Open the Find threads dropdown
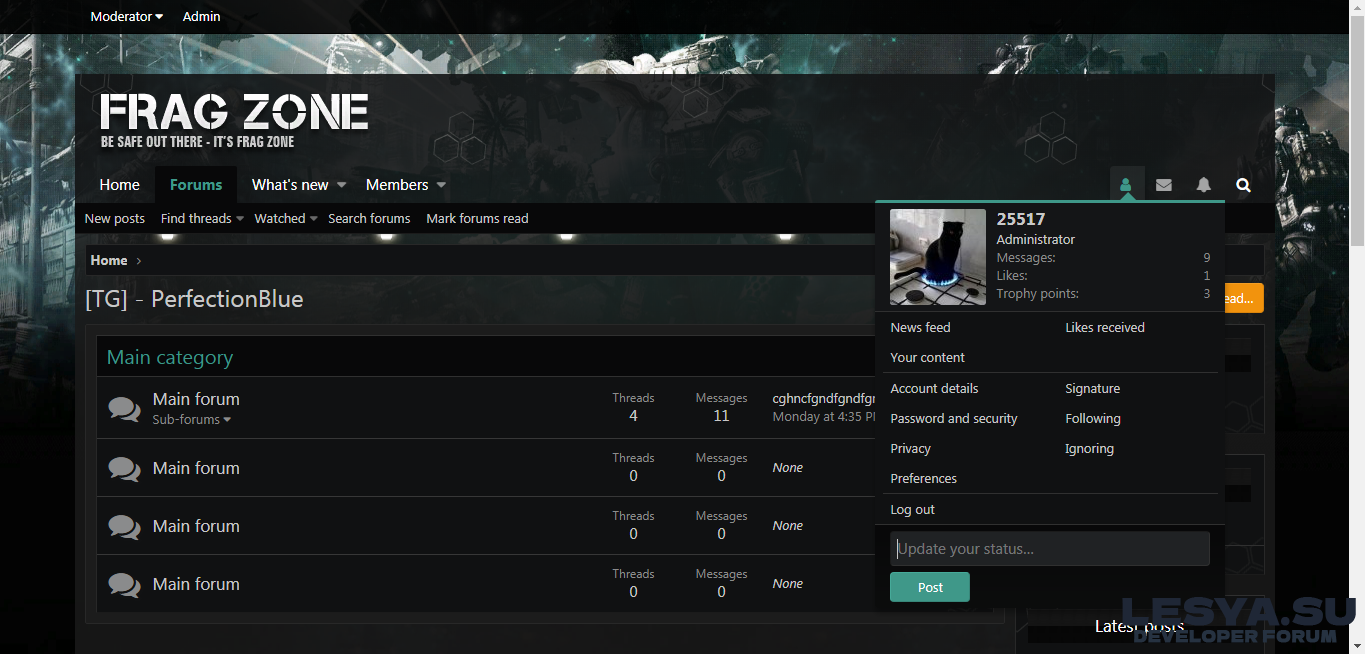The width and height of the screenshot is (1365, 654). coord(202,218)
